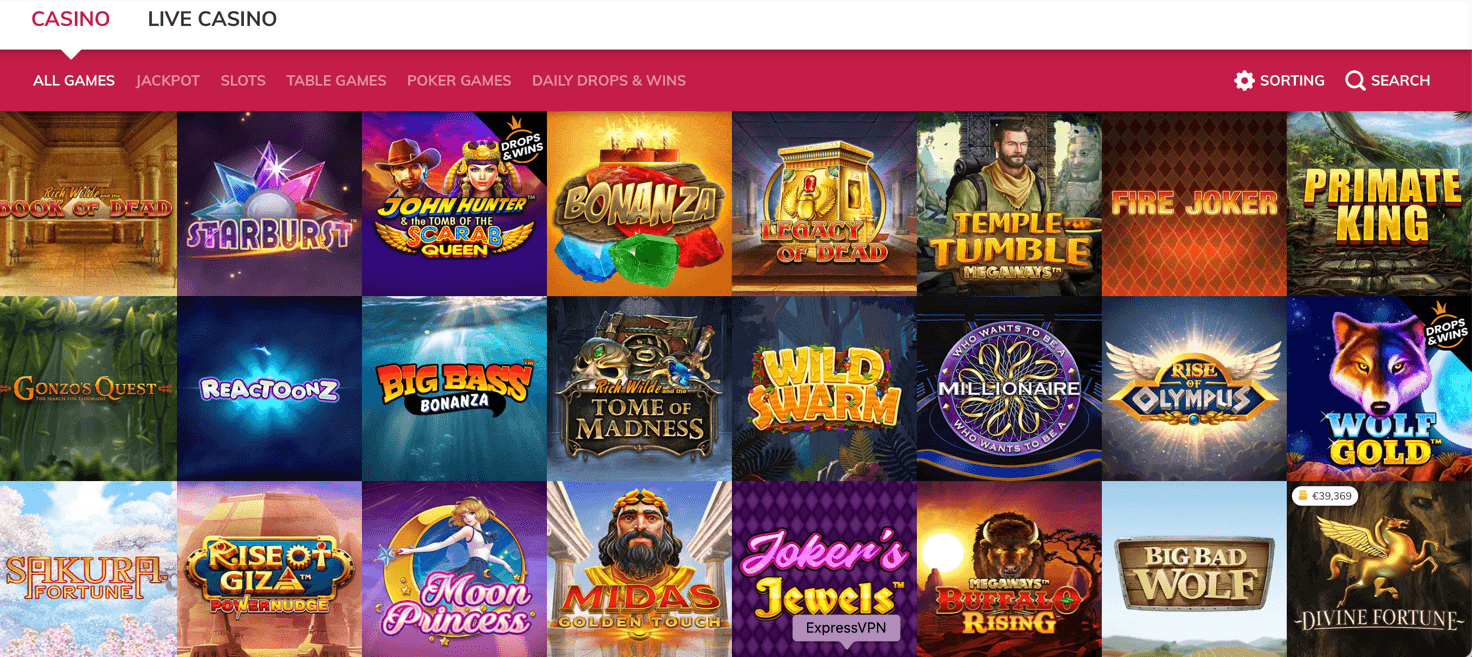Open the Sorting gear icon
The image size is (1472, 657).
coord(1244,81)
